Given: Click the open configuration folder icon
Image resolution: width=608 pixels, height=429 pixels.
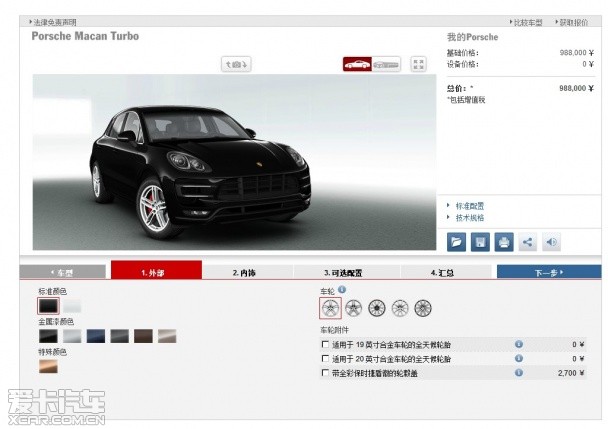Looking at the screenshot, I should (456, 242).
